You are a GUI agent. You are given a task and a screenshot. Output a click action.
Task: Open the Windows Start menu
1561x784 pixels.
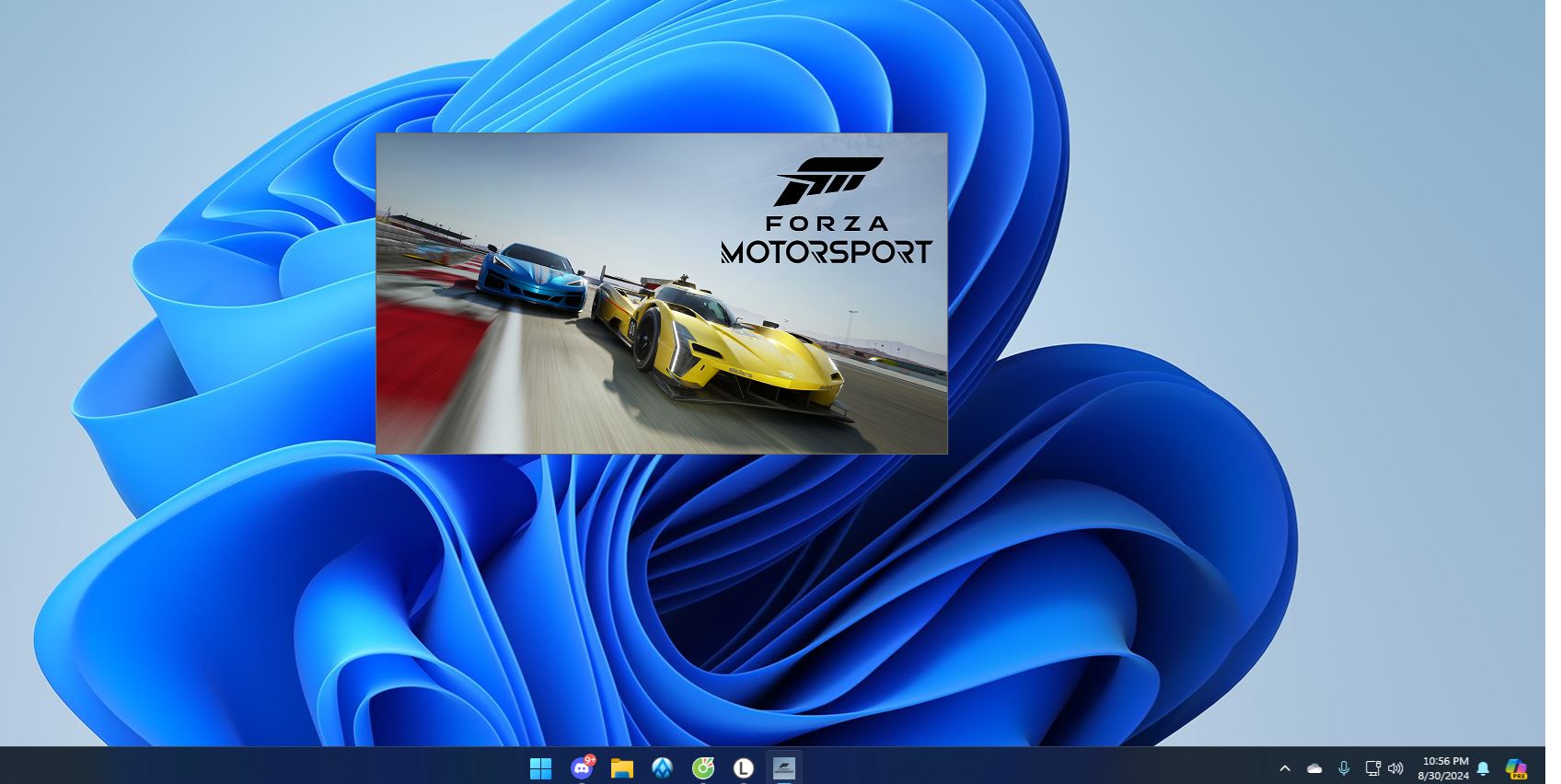[540, 767]
